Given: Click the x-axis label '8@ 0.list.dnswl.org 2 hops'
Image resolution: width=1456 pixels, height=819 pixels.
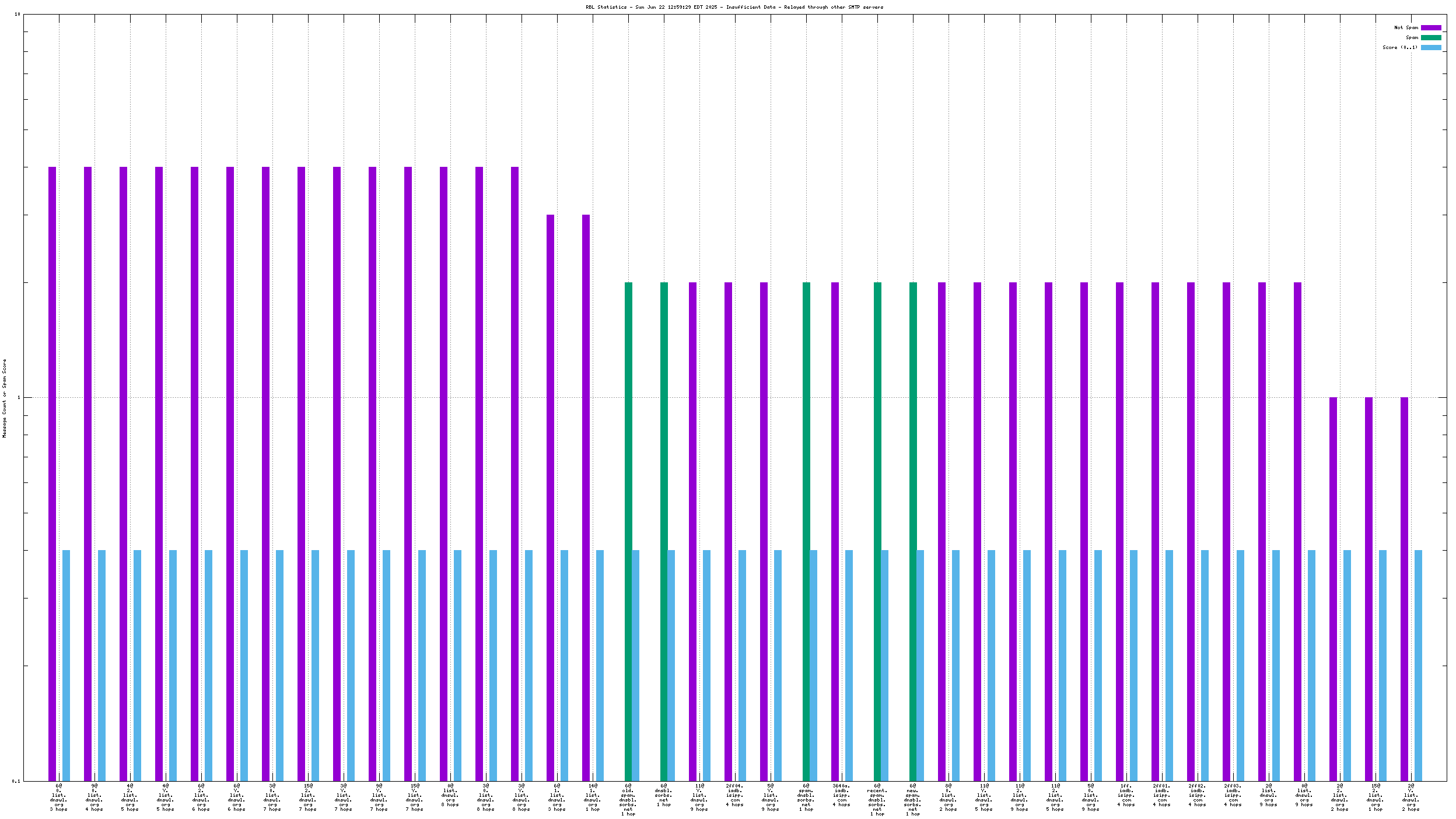Looking at the screenshot, I should click(x=948, y=797).
